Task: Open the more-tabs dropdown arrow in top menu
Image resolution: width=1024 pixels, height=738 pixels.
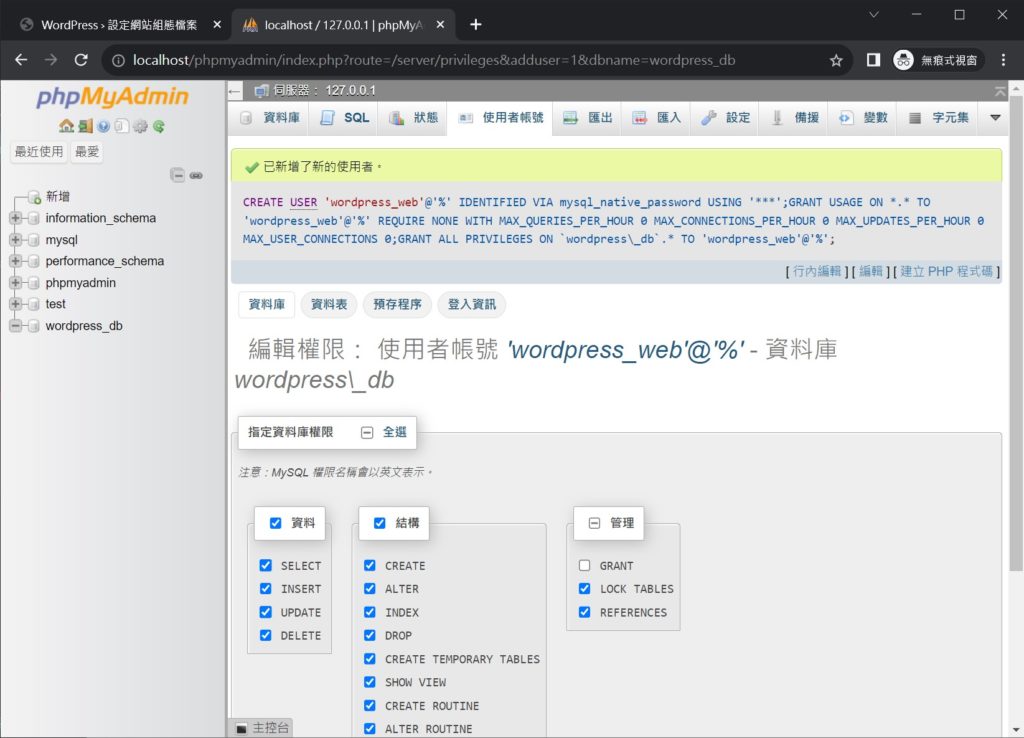Action: click(995, 118)
